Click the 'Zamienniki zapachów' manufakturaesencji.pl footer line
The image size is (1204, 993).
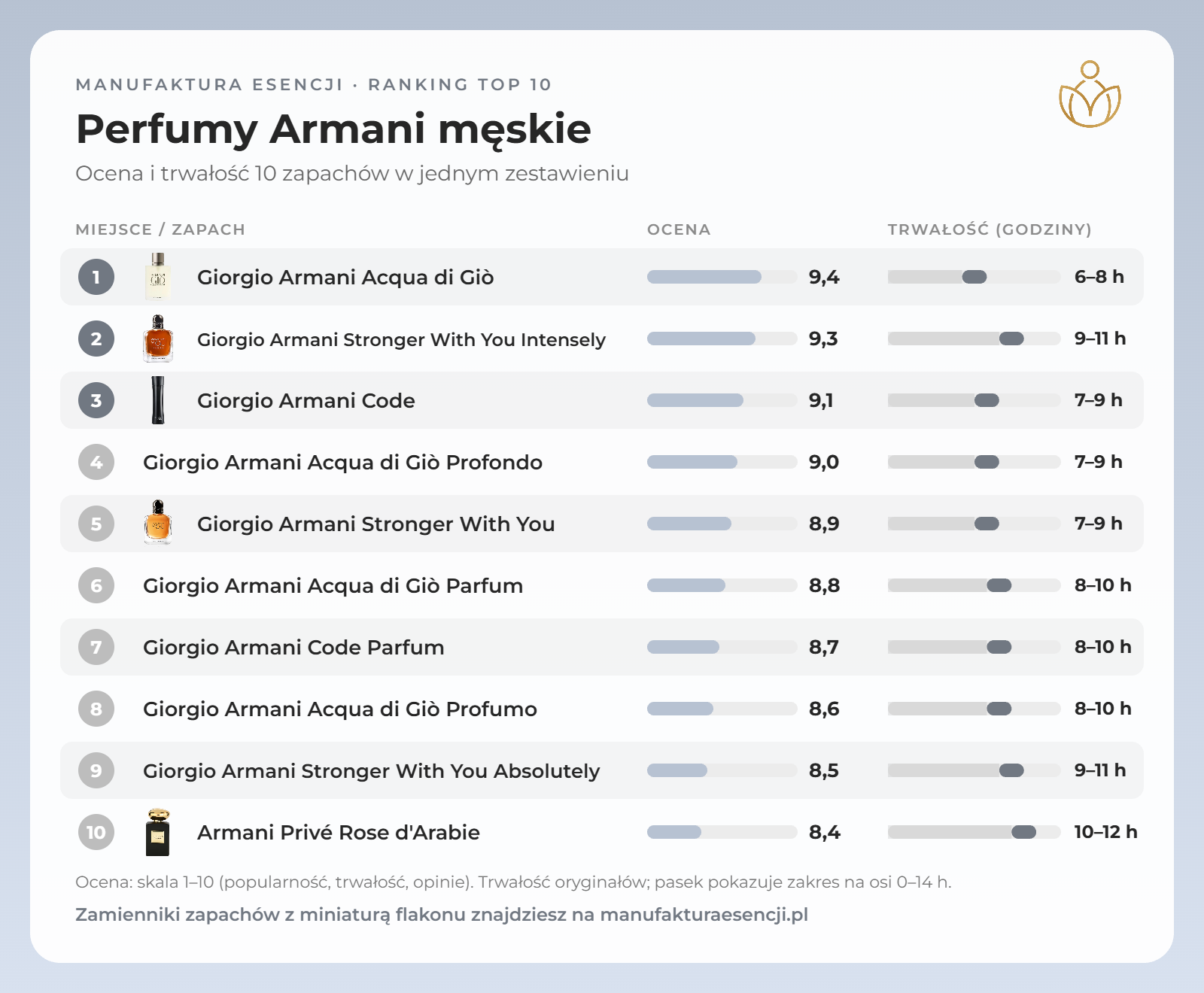pyautogui.click(x=442, y=915)
